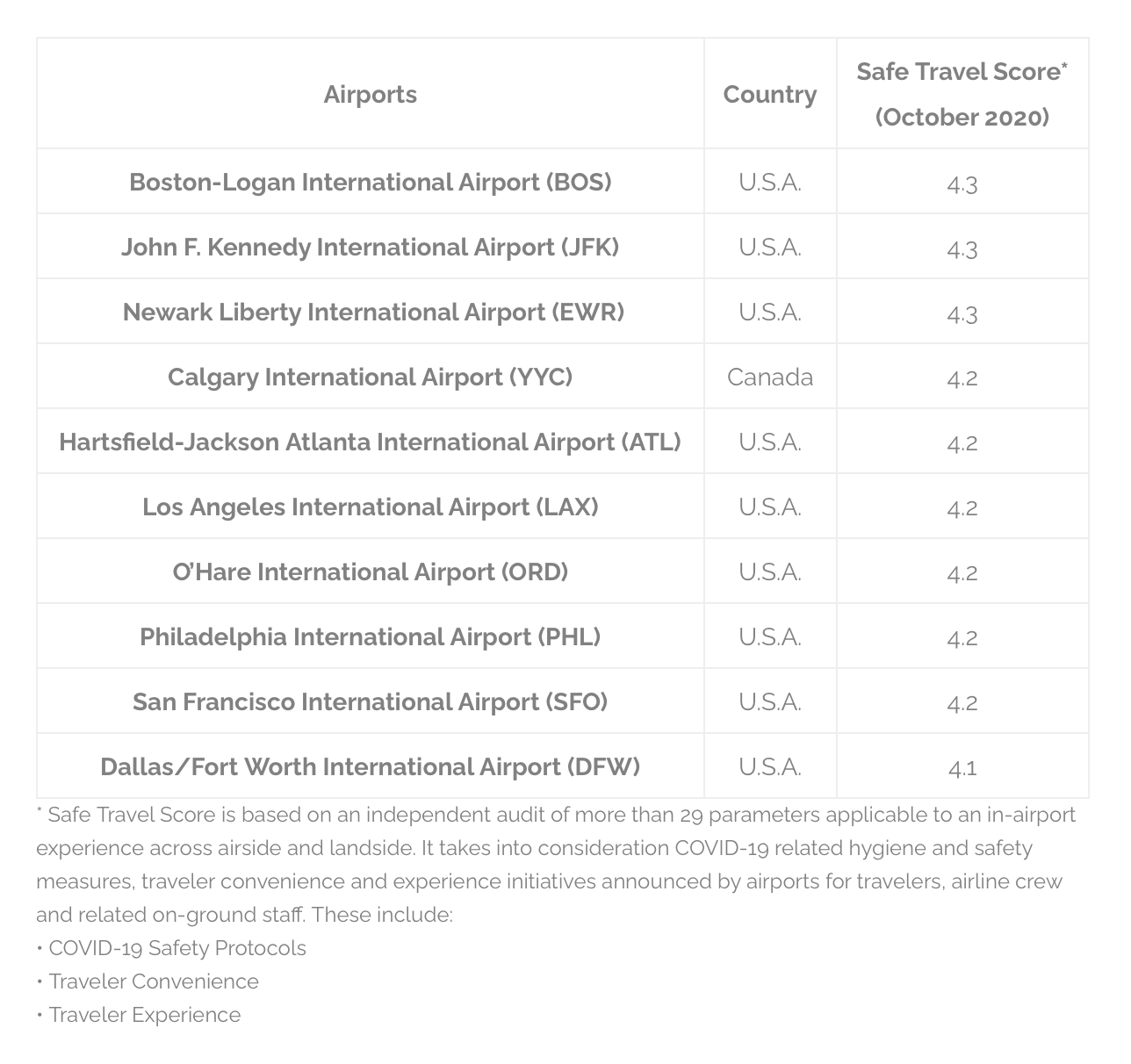Click the Traveler Convenience bullet text
The height and width of the screenshot is (1064, 1131).
154,981
